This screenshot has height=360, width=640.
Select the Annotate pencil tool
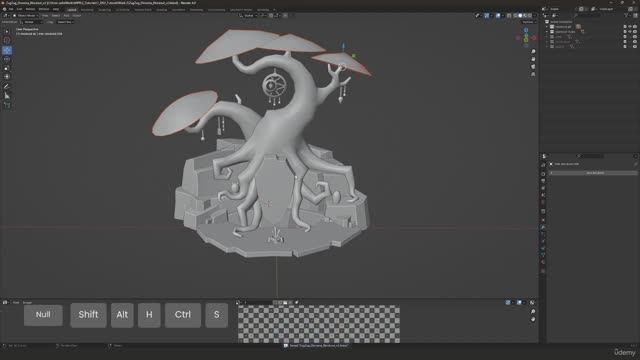tap(7, 86)
